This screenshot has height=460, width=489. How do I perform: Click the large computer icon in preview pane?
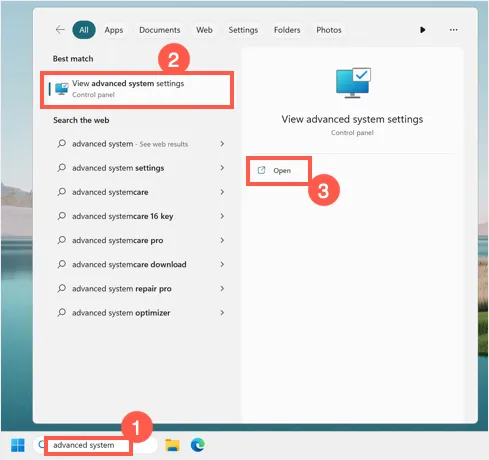point(353,83)
